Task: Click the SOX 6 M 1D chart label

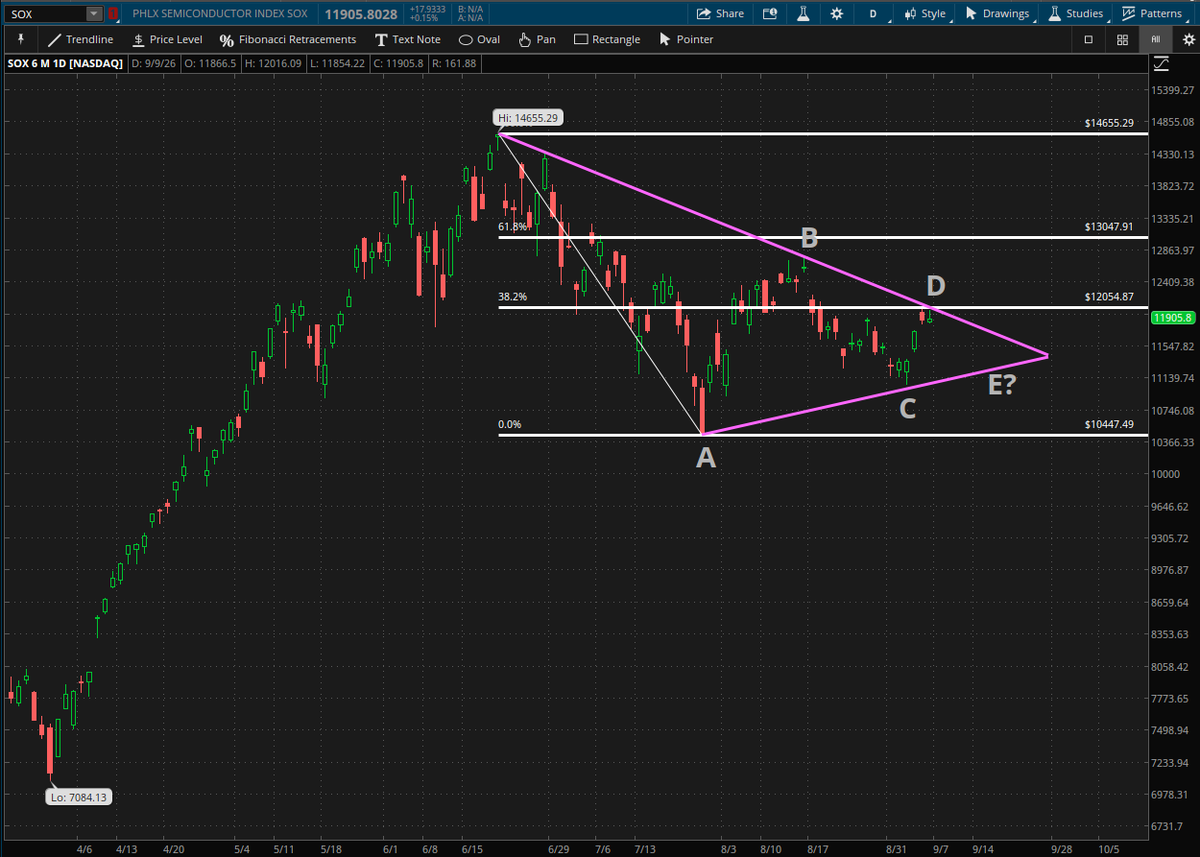Action: (65, 64)
